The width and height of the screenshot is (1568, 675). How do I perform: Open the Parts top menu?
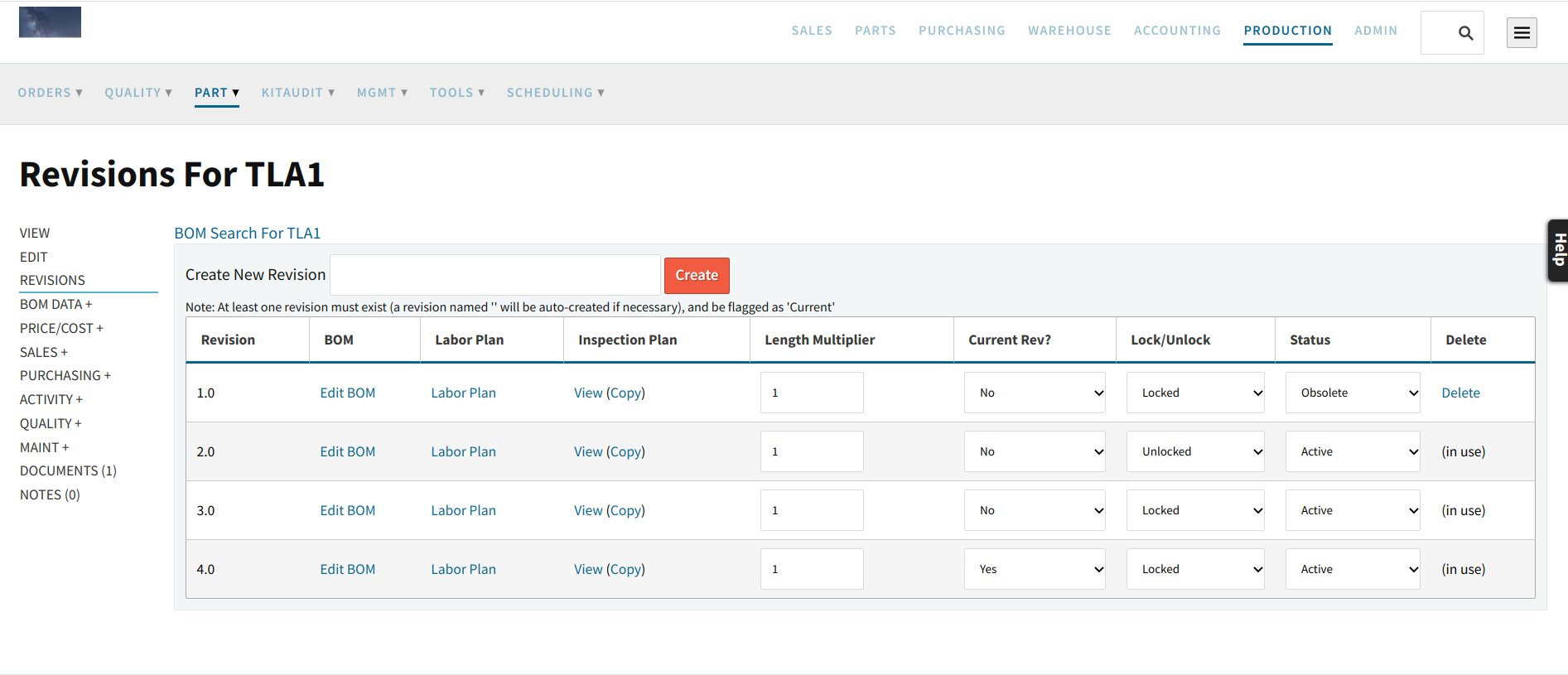(876, 31)
